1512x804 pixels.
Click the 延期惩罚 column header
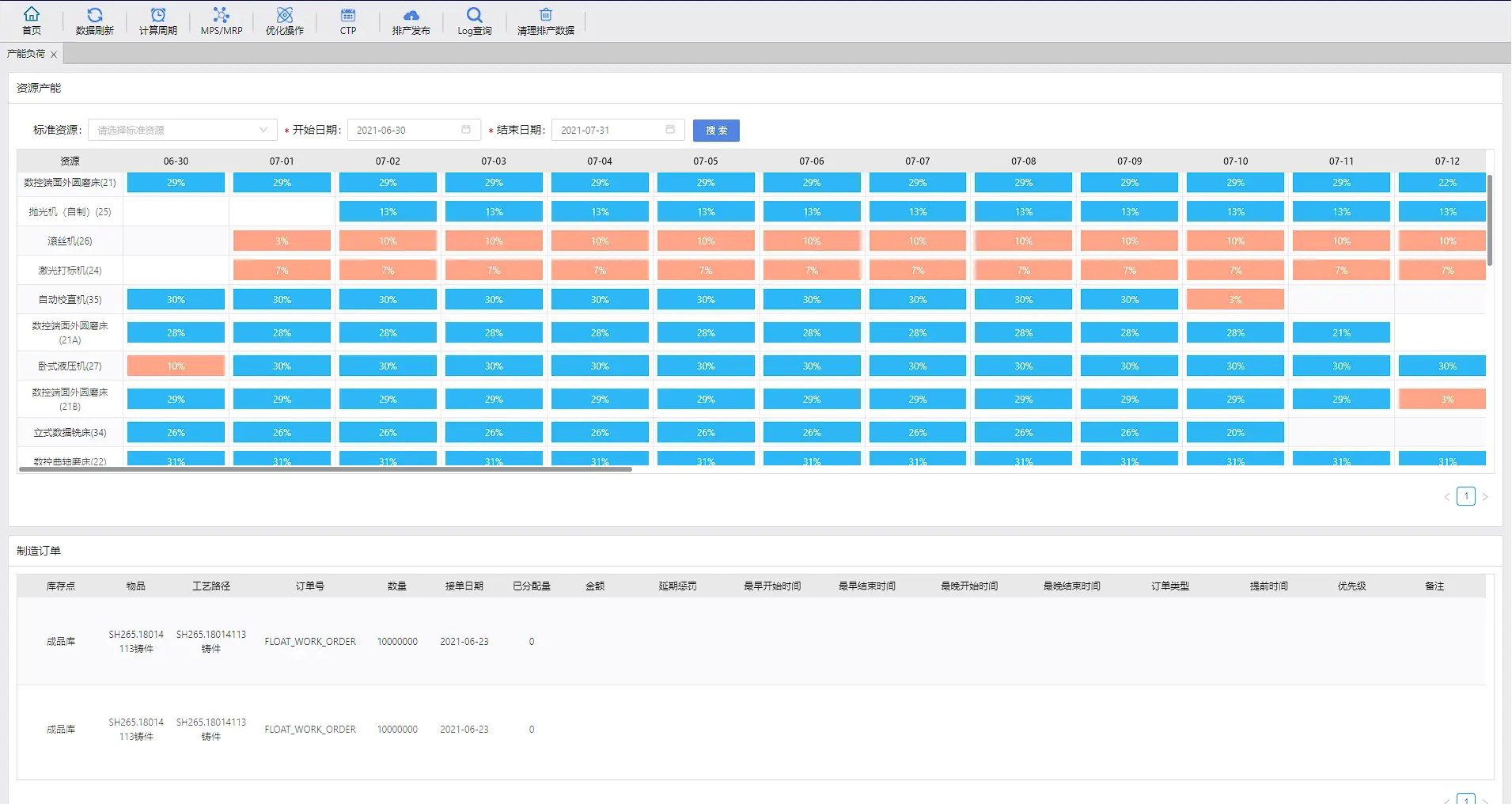677,586
